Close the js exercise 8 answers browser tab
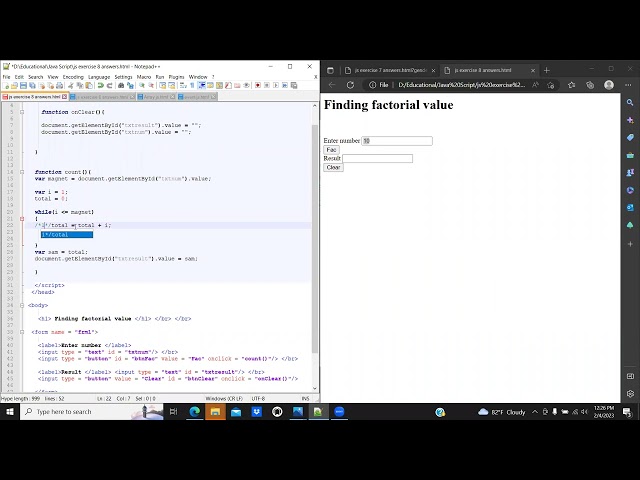This screenshot has width=640, height=480. click(x=533, y=71)
